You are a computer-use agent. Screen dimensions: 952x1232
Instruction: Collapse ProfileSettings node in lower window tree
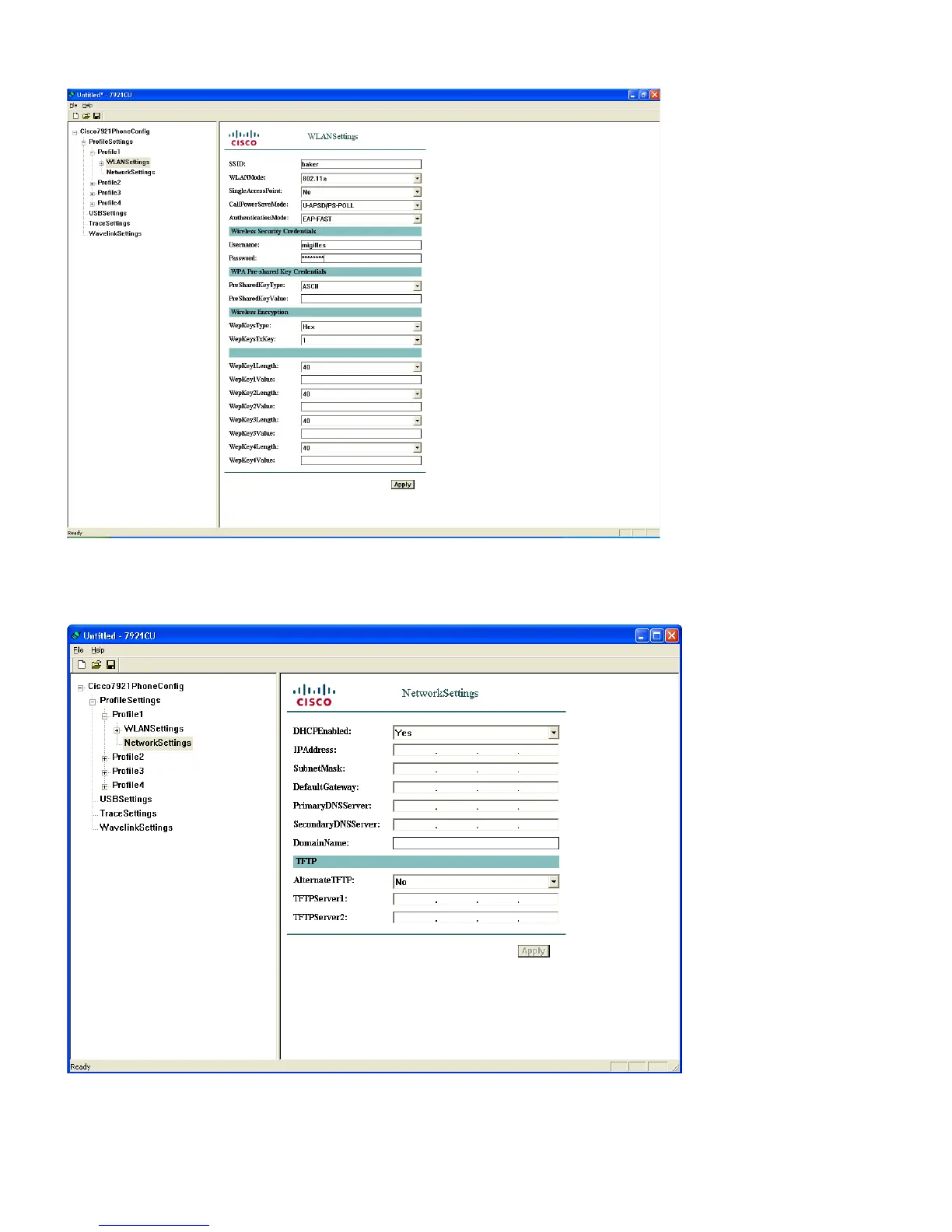93,702
